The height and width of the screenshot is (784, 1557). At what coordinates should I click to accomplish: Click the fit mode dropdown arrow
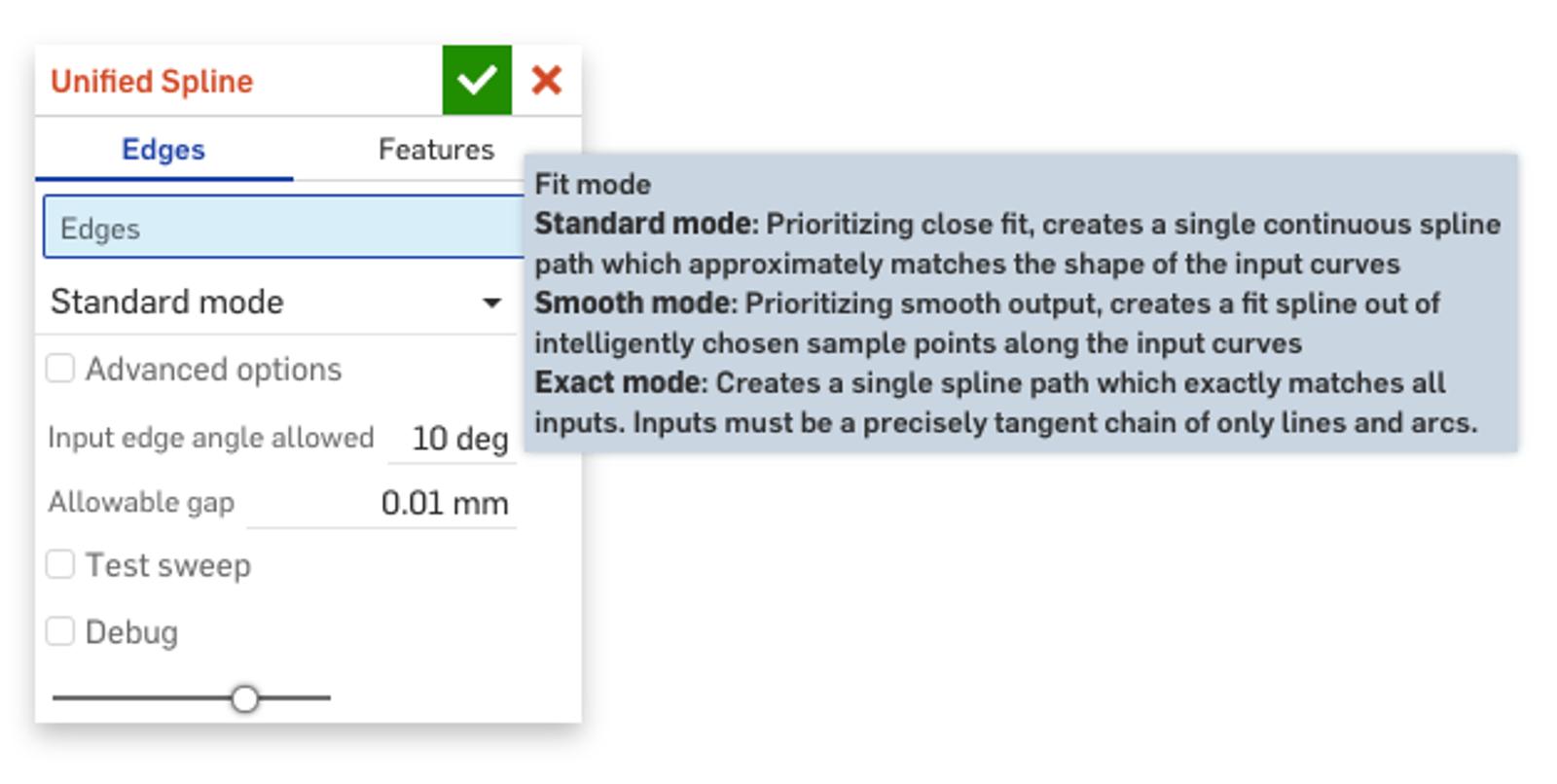pos(492,303)
